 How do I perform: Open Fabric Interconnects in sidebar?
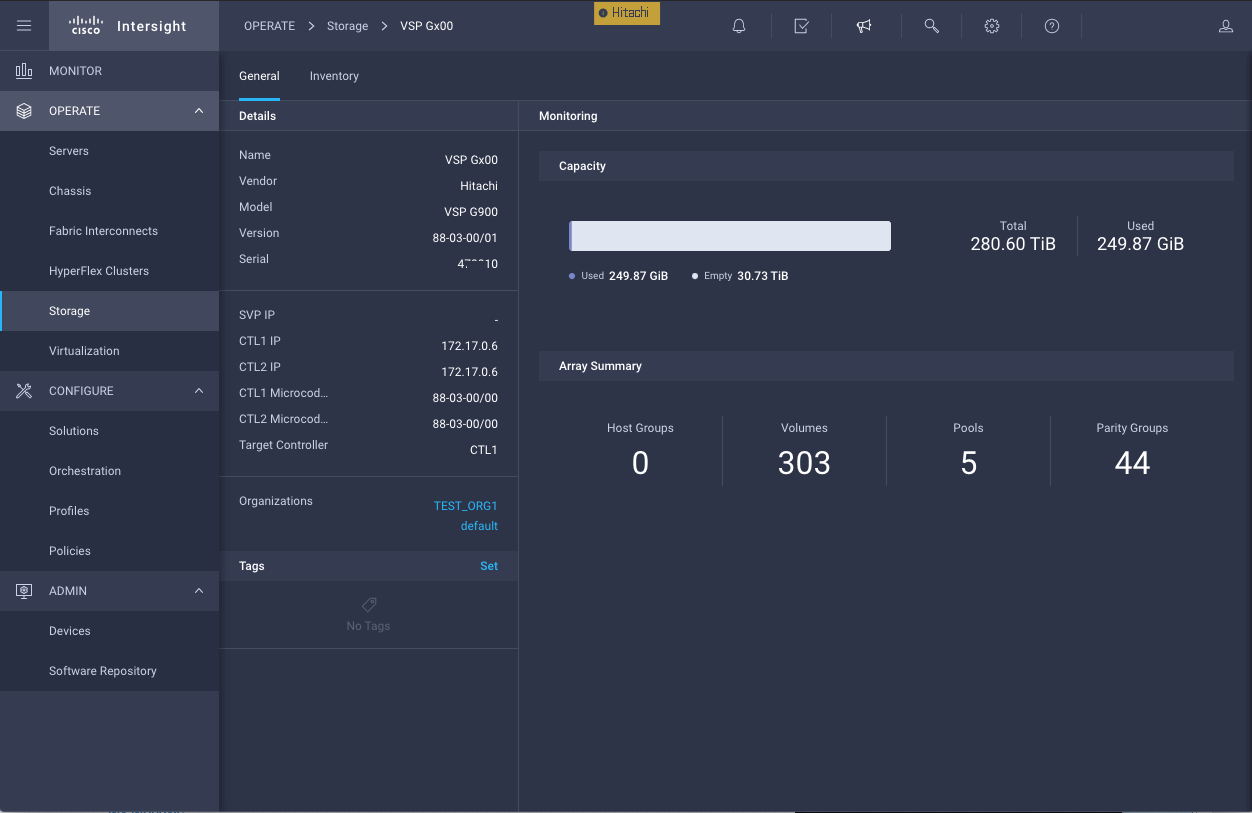[103, 231]
